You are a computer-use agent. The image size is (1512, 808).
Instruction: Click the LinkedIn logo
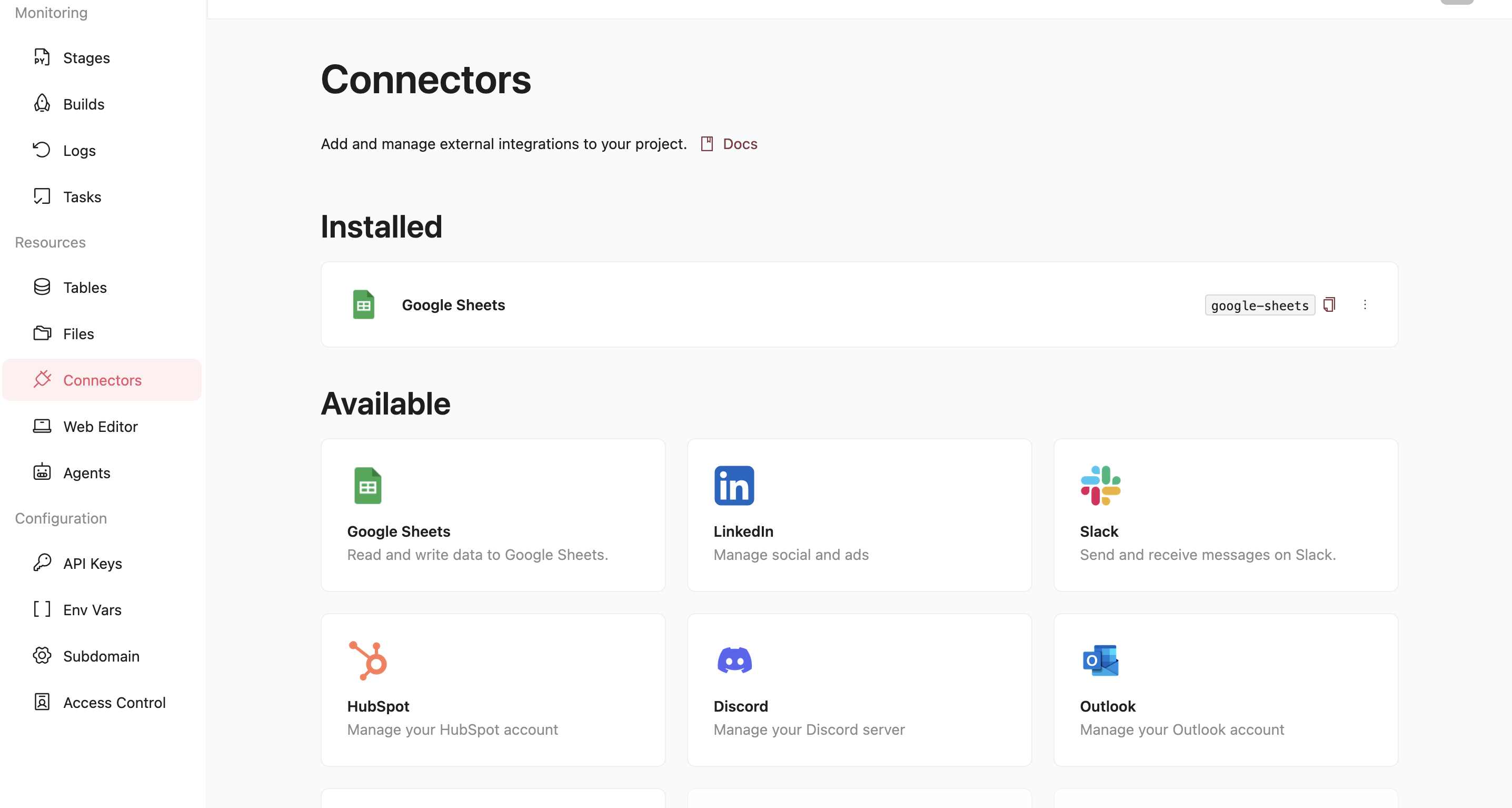pos(734,486)
